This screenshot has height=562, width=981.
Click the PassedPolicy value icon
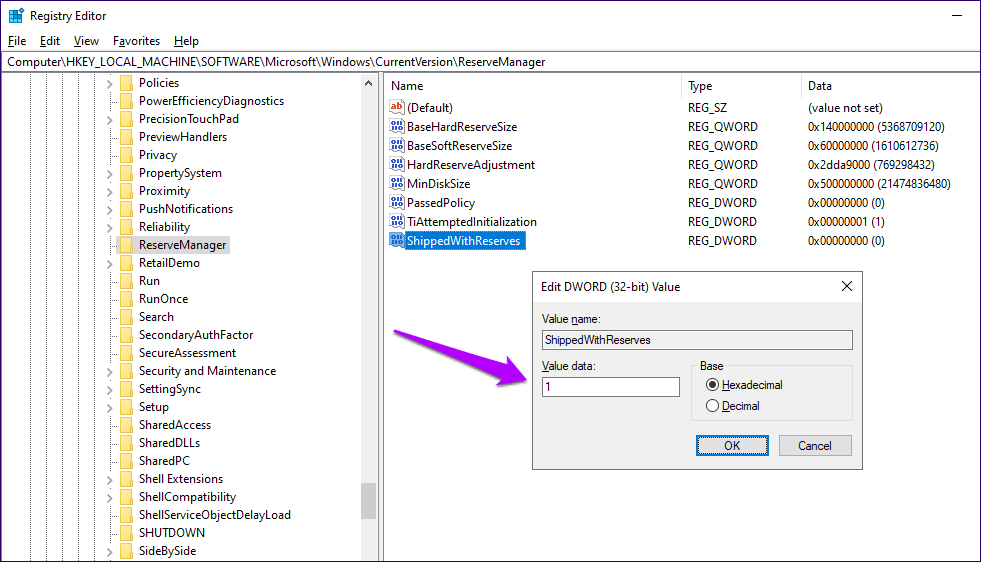click(x=397, y=202)
